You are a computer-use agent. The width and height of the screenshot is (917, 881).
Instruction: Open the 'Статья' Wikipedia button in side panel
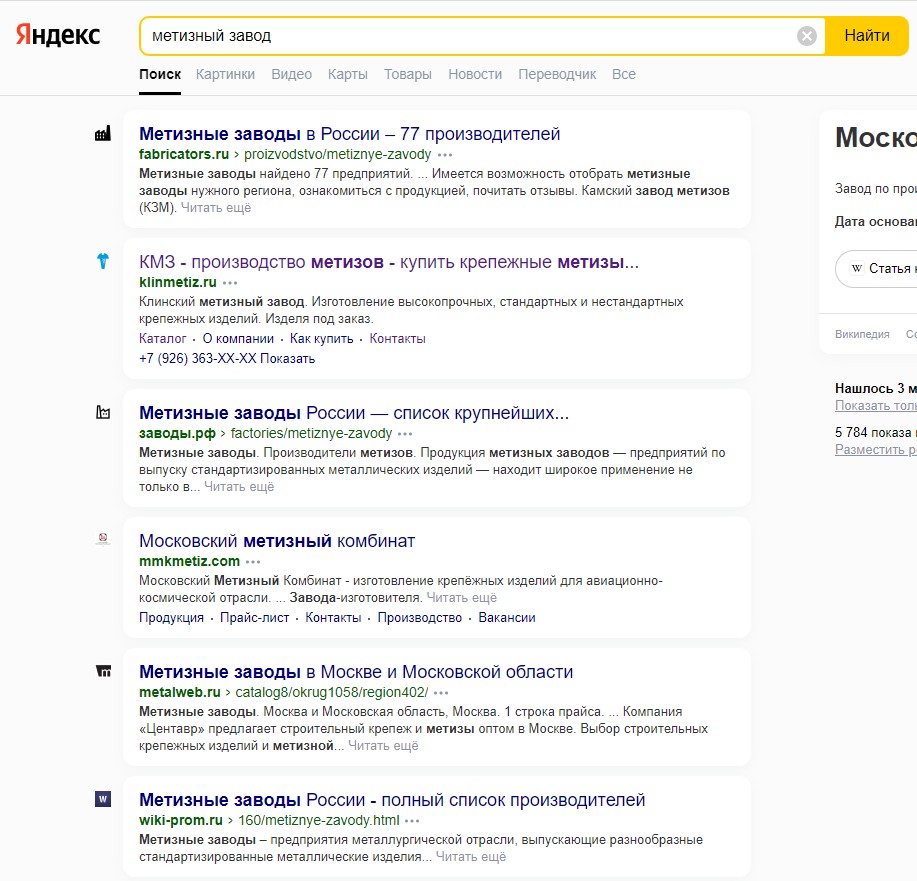876,269
